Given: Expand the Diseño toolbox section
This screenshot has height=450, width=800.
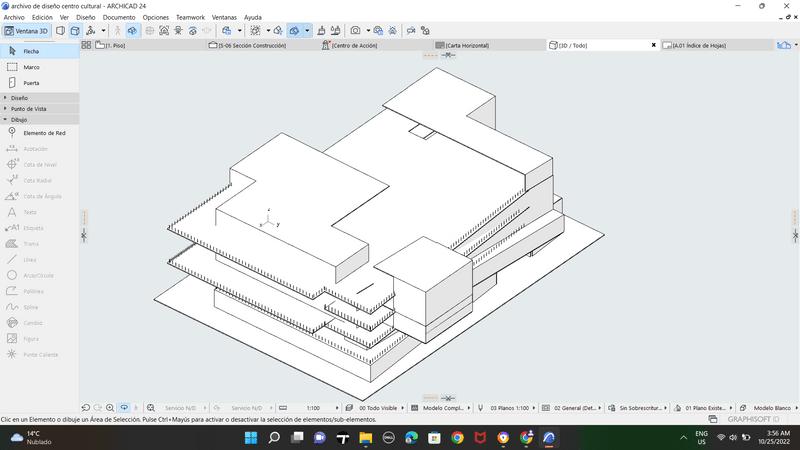Looking at the screenshot, I should pyautogui.click(x=20, y=98).
